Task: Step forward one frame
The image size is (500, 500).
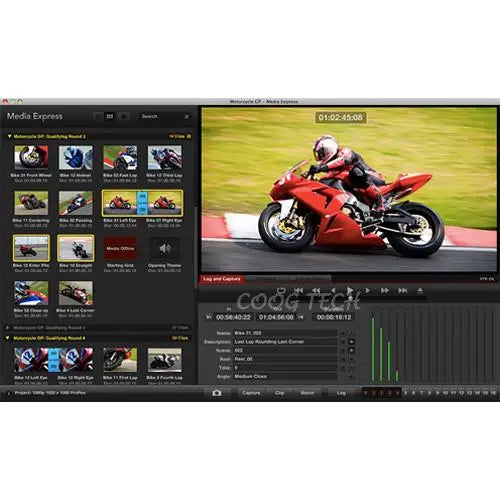Action: coord(367,291)
